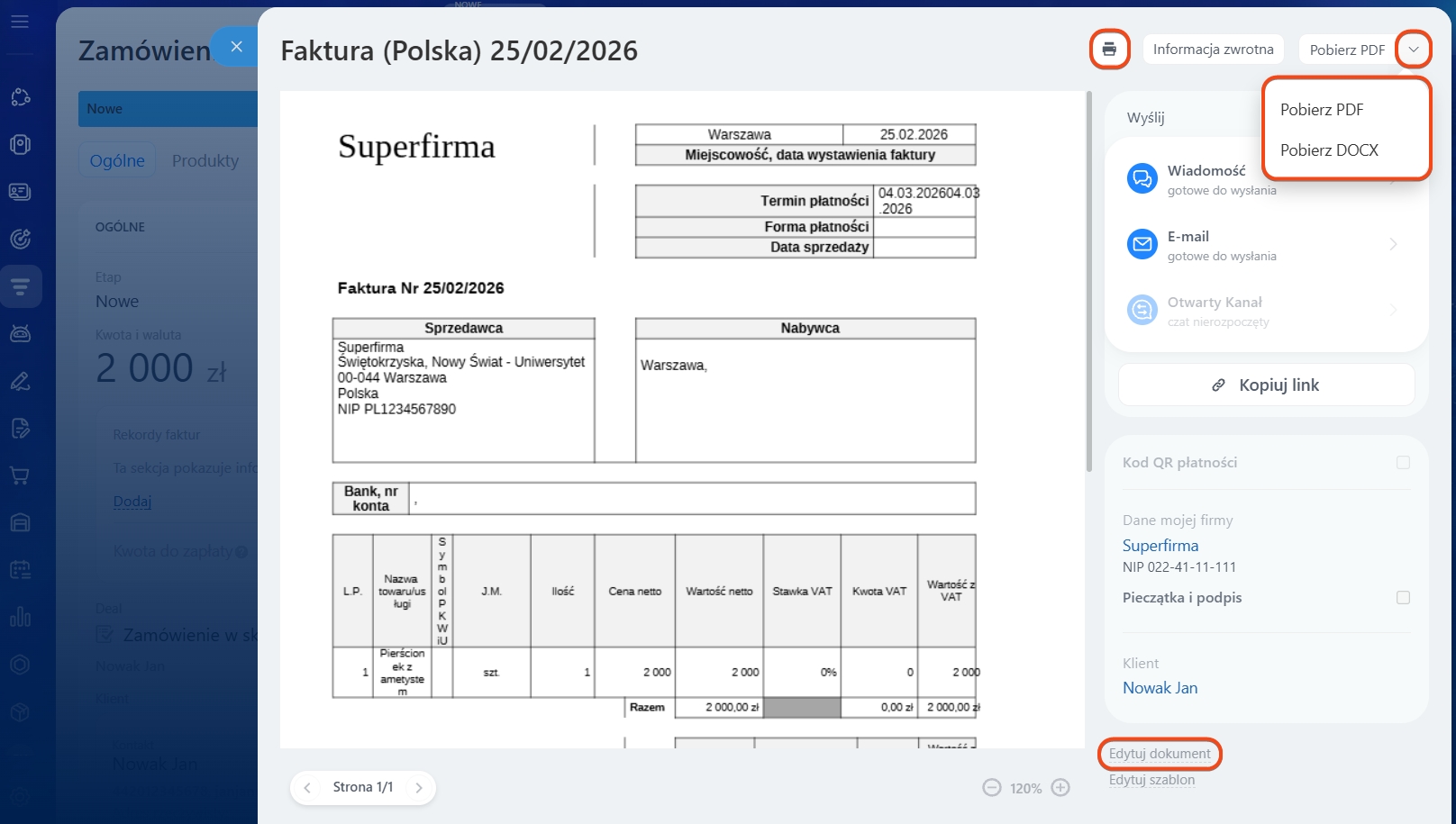Expand the E-mail row chevron
The width and height of the screenshot is (1456, 824).
click(1393, 244)
